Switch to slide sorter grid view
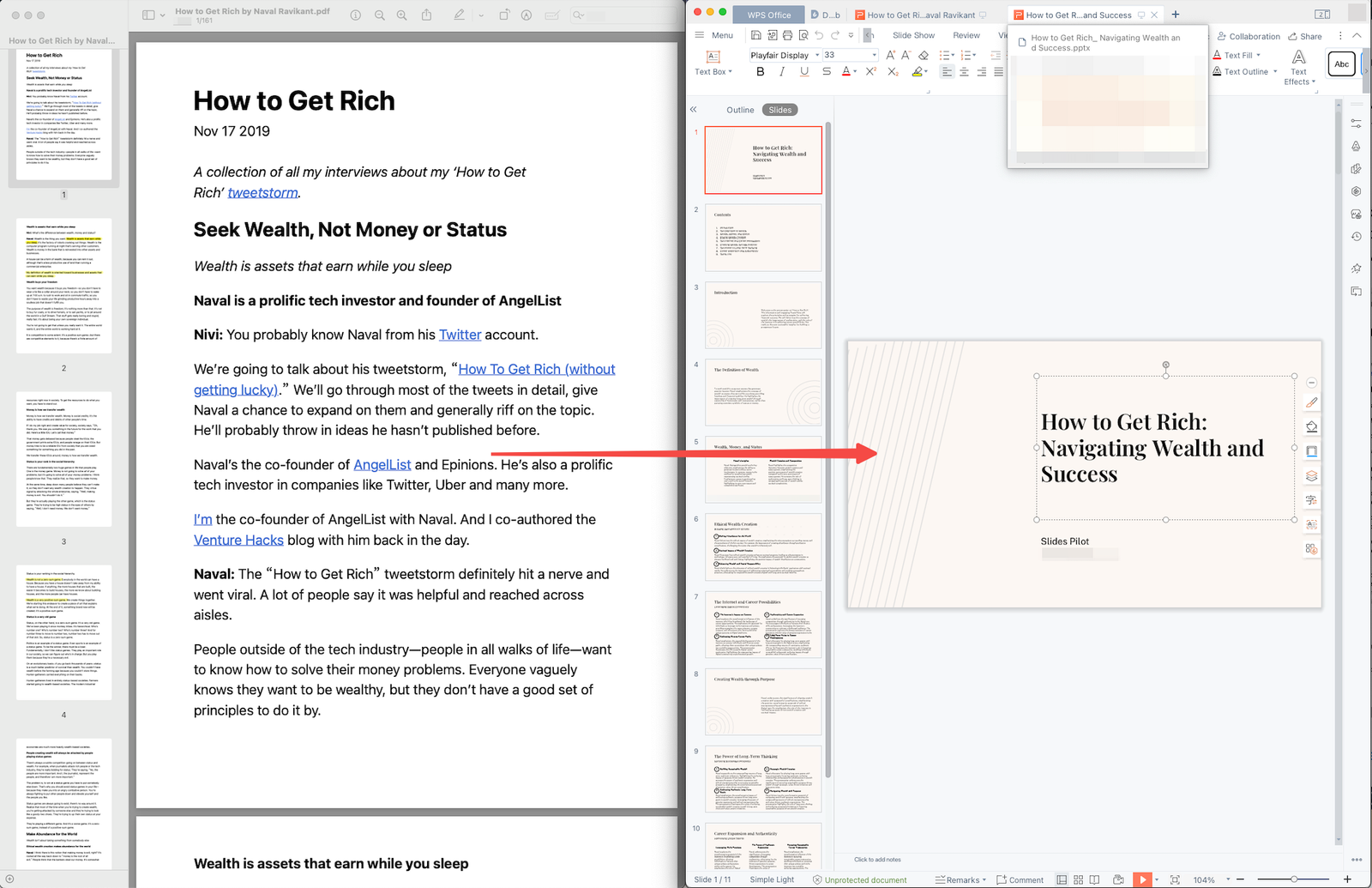This screenshot has width=1372, height=888. click(x=1078, y=879)
